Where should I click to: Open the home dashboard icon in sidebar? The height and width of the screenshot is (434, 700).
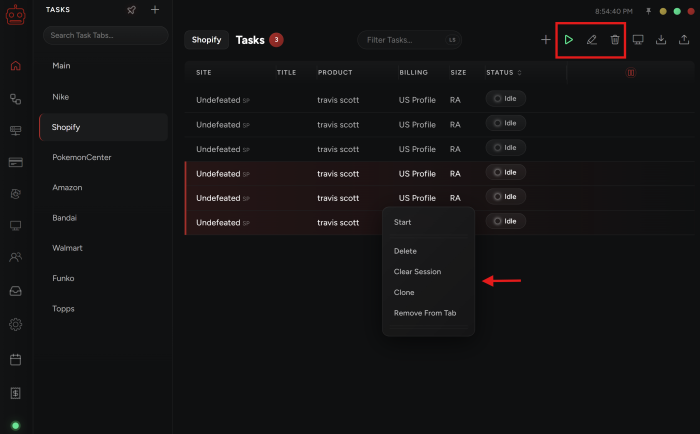pyautogui.click(x=16, y=66)
